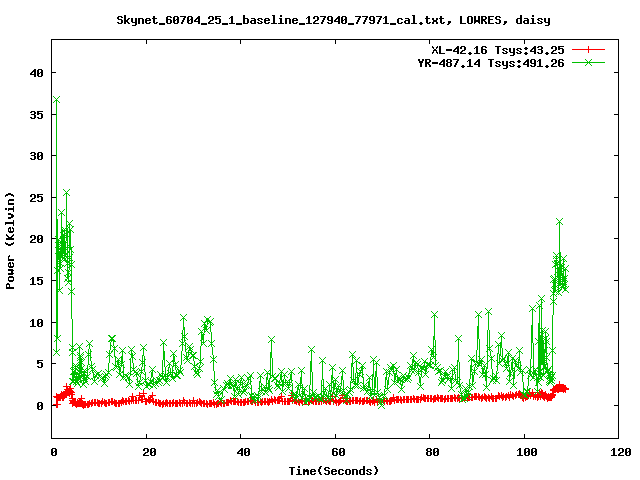Screen dimensions: 640x480
Task: Click the y-axis tick label 10
Action: [x=37, y=322]
